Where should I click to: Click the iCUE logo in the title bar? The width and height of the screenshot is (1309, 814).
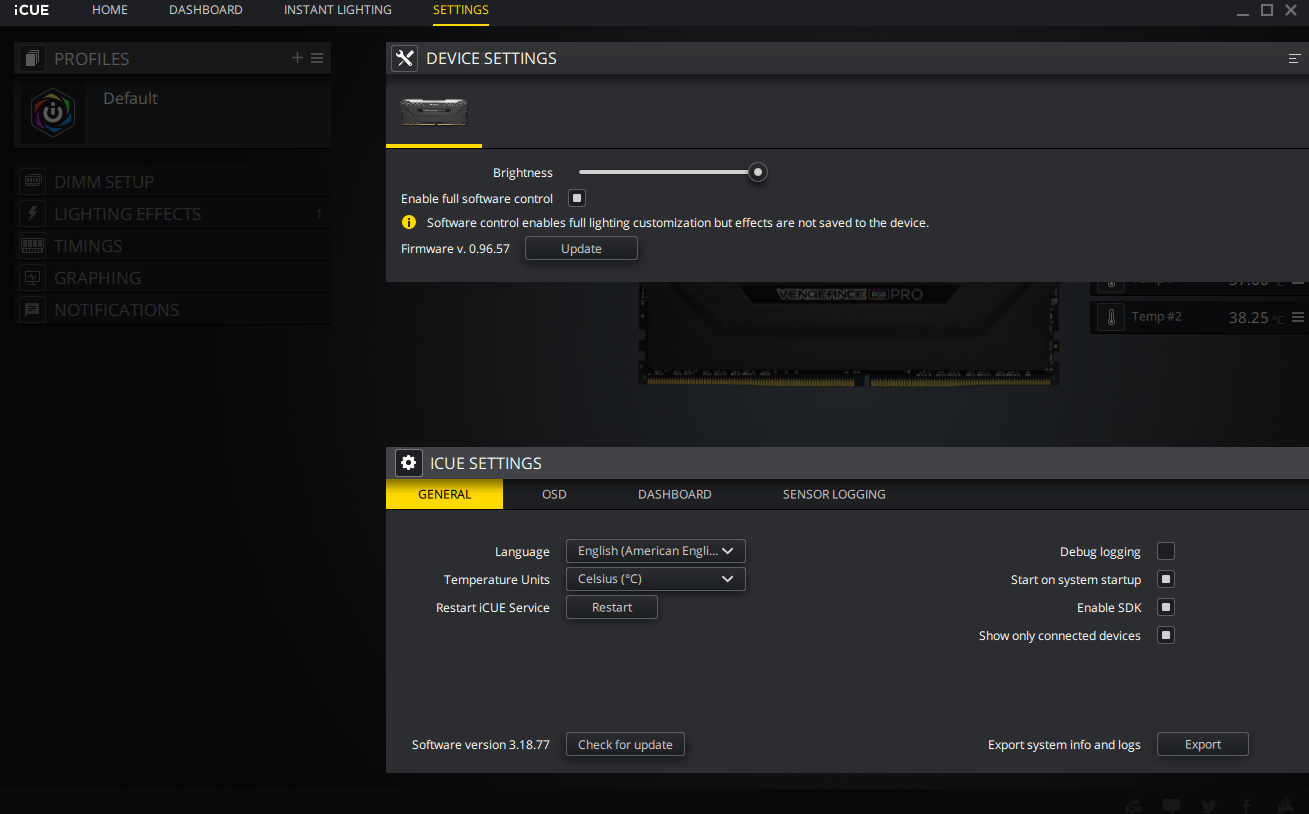click(x=31, y=10)
